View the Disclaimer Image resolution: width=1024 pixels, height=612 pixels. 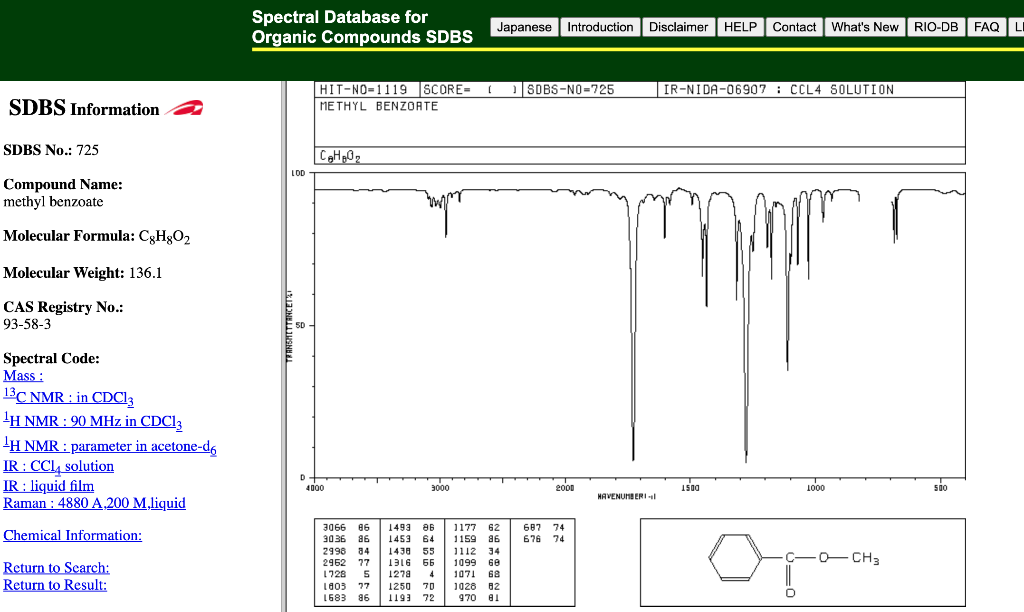(x=678, y=27)
